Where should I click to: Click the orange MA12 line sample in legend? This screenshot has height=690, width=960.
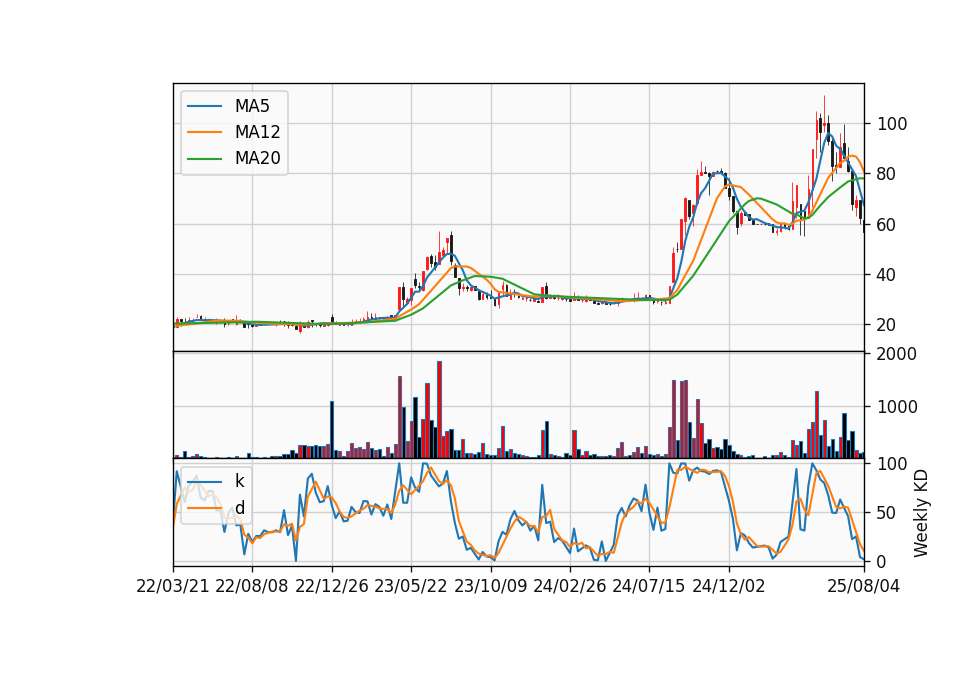click(204, 132)
